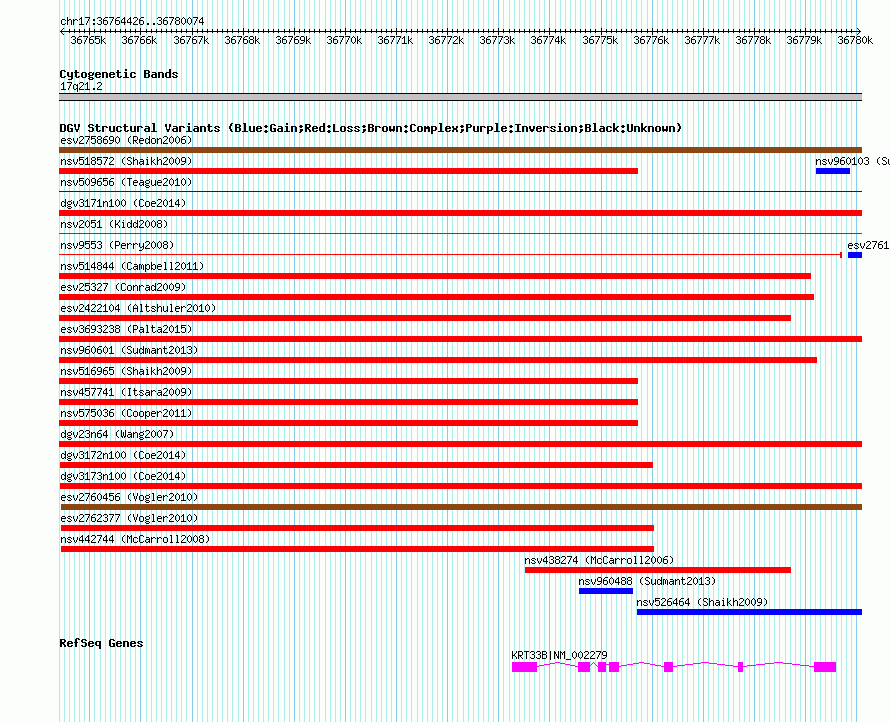Open the Cytogenetic Bands track title
The width and height of the screenshot is (890, 722).
[118, 74]
